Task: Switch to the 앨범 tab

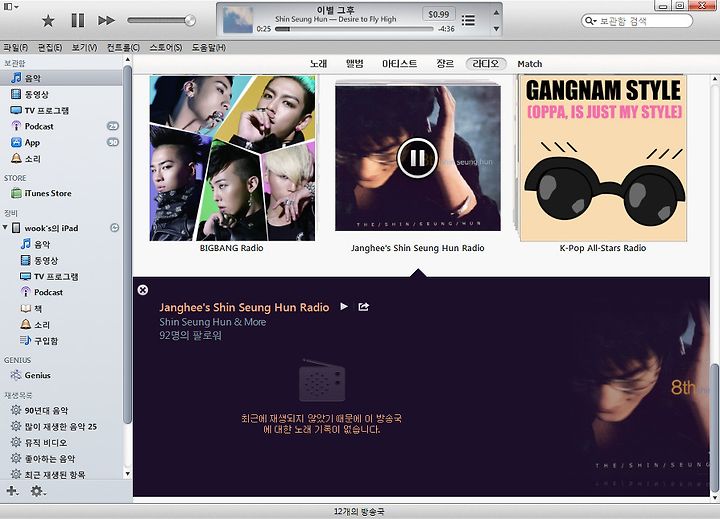Action: (x=354, y=64)
